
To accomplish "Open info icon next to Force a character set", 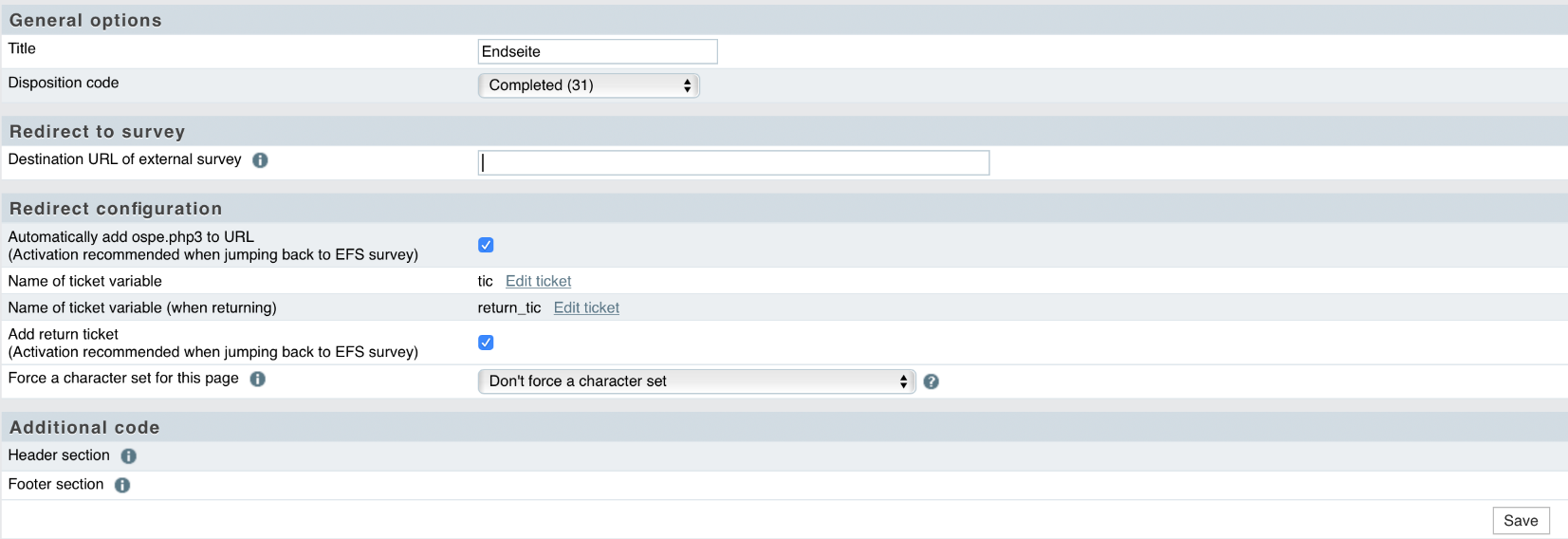I will [x=257, y=379].
